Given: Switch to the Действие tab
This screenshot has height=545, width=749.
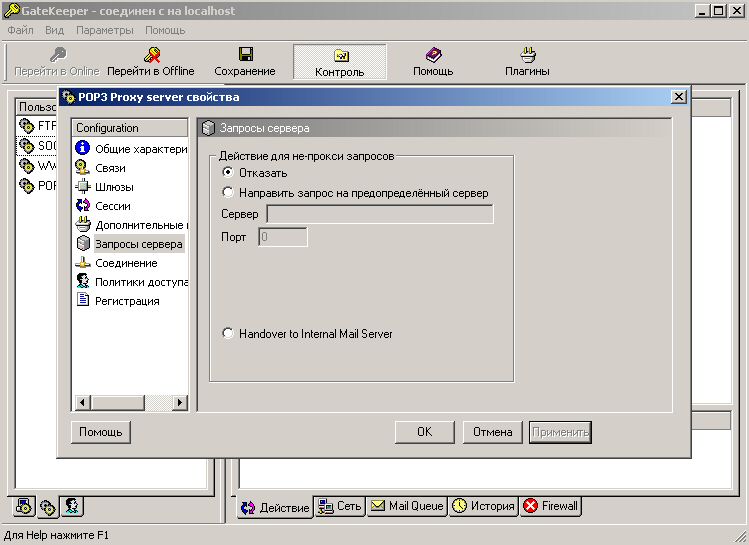Looking at the screenshot, I should [x=275, y=507].
